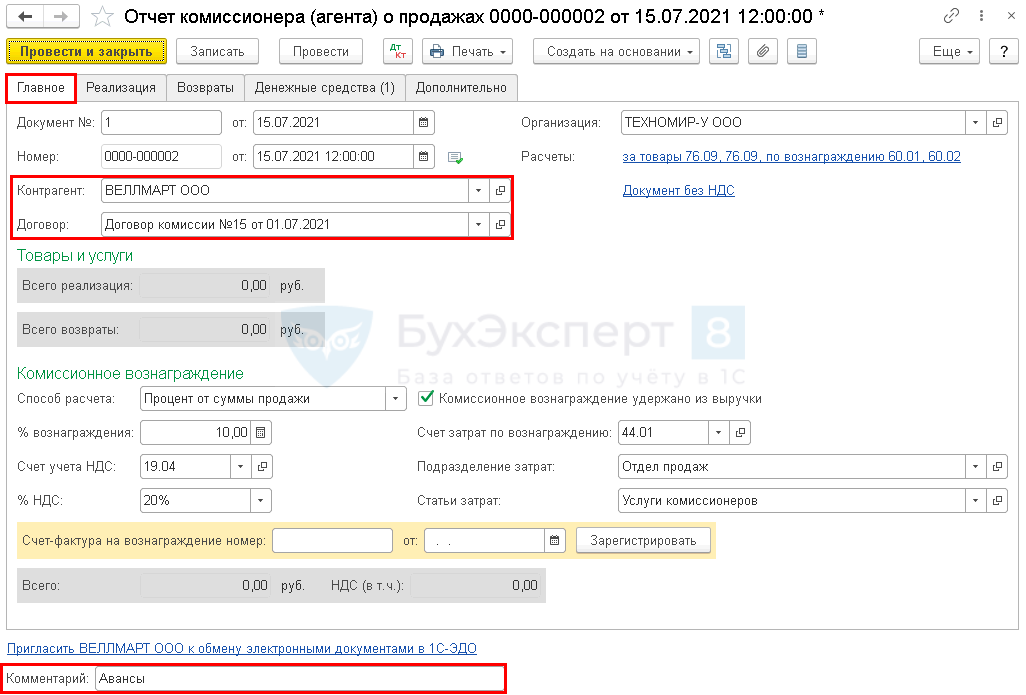Image resolution: width=1026 pixels, height=695 pixels.
Task: Open Денежные средства (1) tab
Action: tap(324, 88)
